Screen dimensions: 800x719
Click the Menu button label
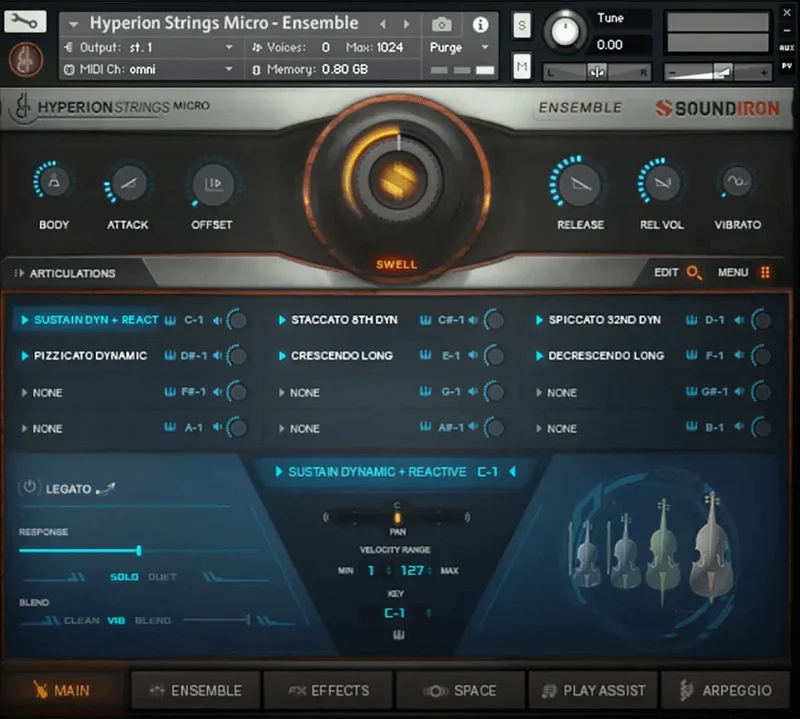733,272
